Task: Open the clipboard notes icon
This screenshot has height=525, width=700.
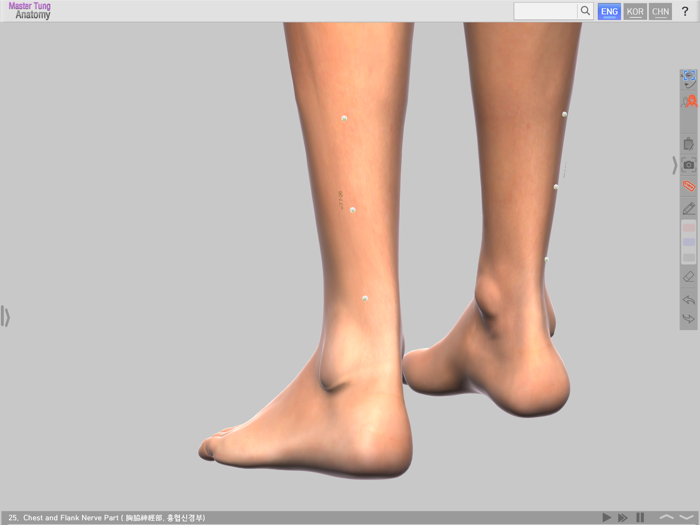Action: 689,144
